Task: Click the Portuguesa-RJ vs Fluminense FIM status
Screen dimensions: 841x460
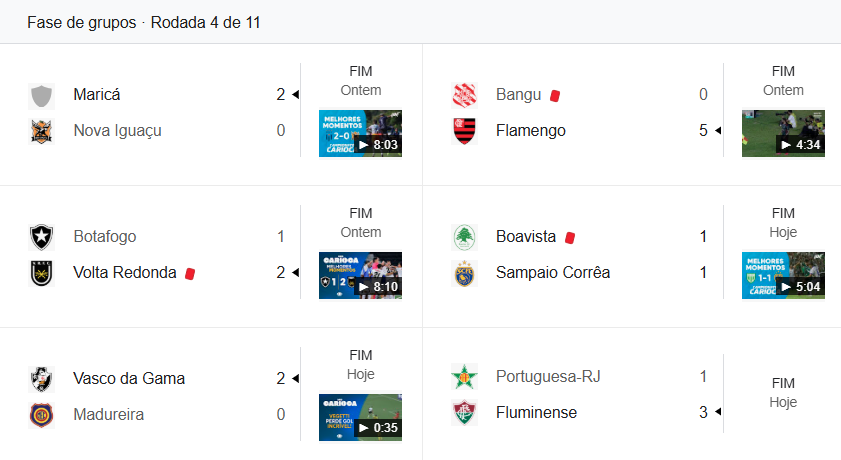Action: (x=783, y=381)
